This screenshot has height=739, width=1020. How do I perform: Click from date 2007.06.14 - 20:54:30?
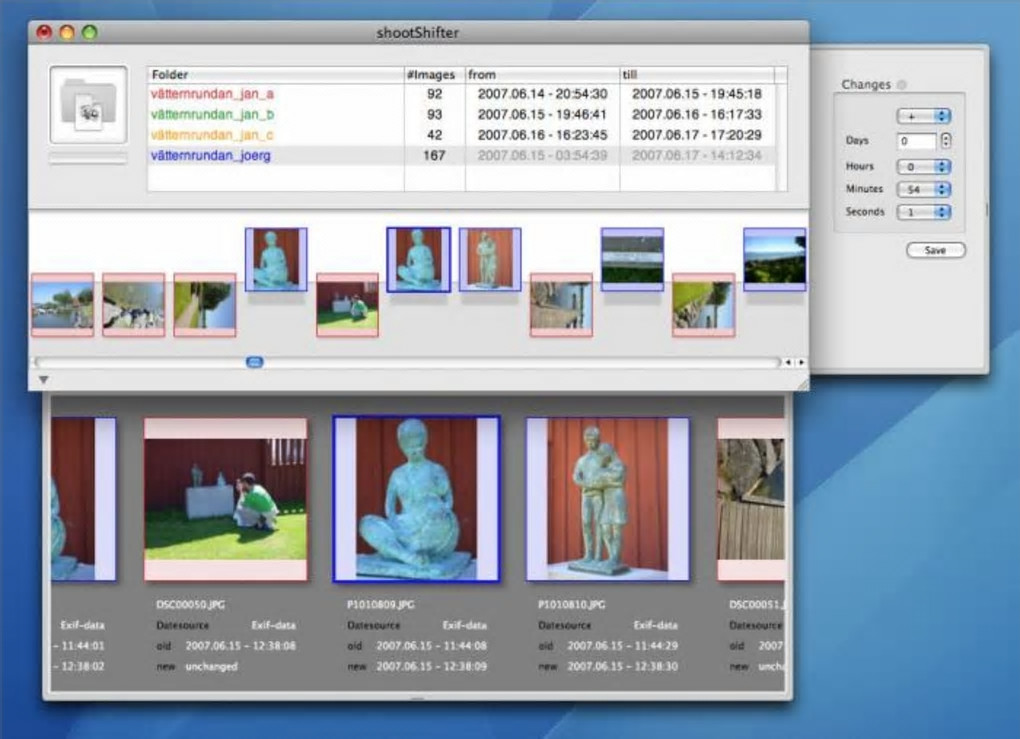pos(543,94)
